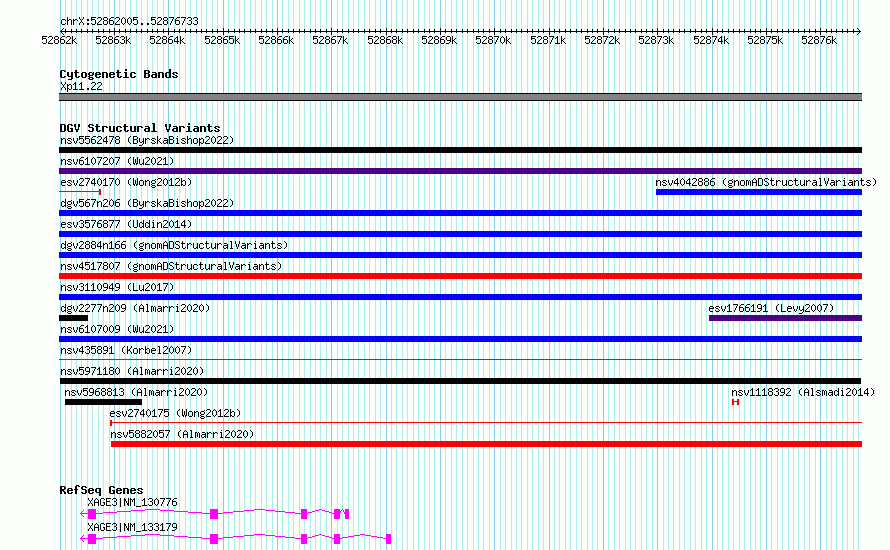Click the chrX:52862005..52876733 coordinates label
This screenshot has height=550, width=890.
tap(129, 21)
